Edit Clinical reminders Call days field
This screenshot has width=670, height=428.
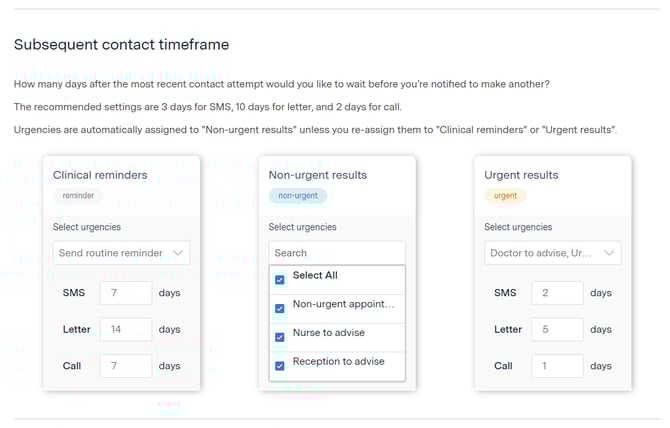(125, 366)
